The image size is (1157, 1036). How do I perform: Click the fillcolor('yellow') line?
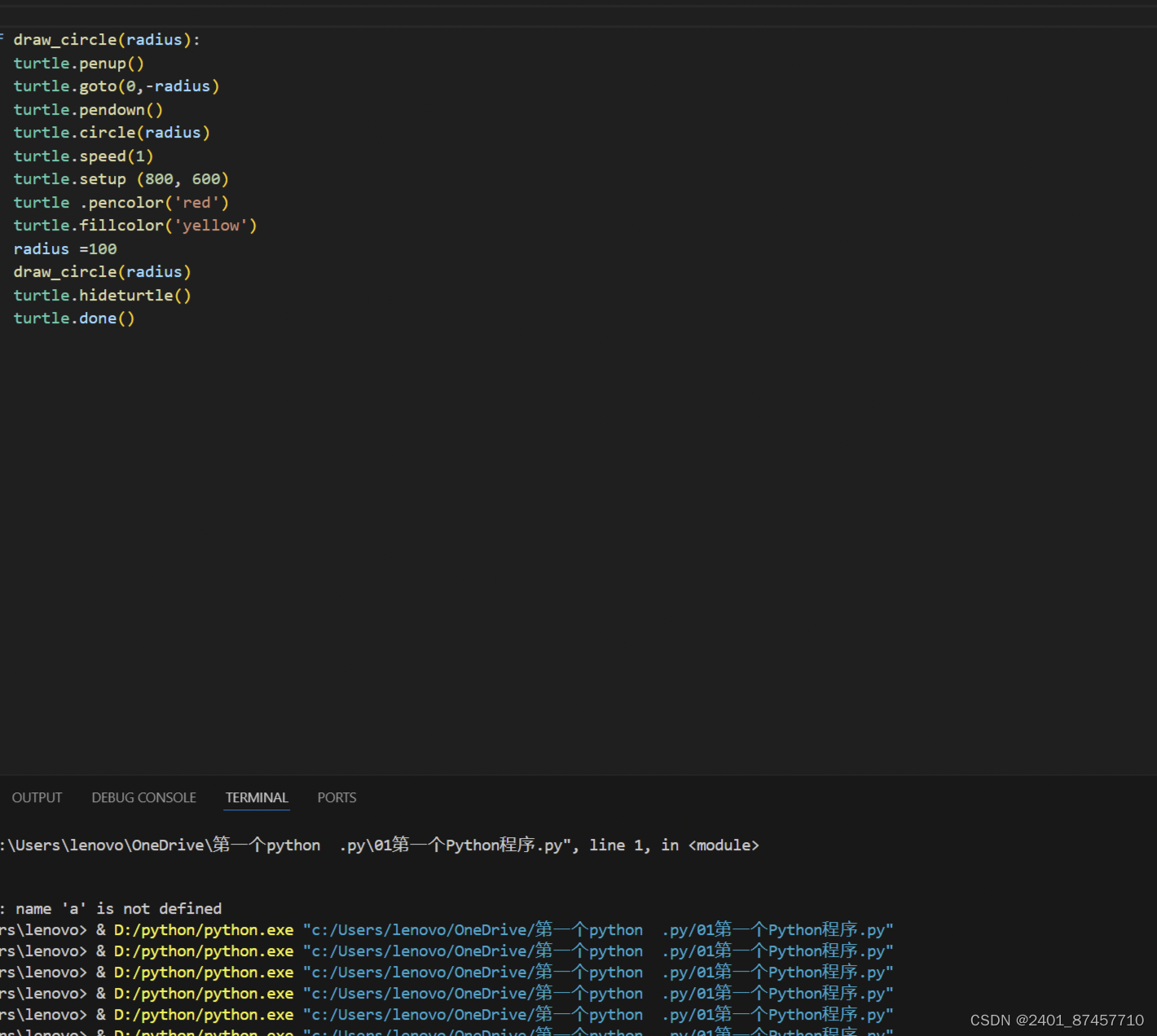(135, 226)
